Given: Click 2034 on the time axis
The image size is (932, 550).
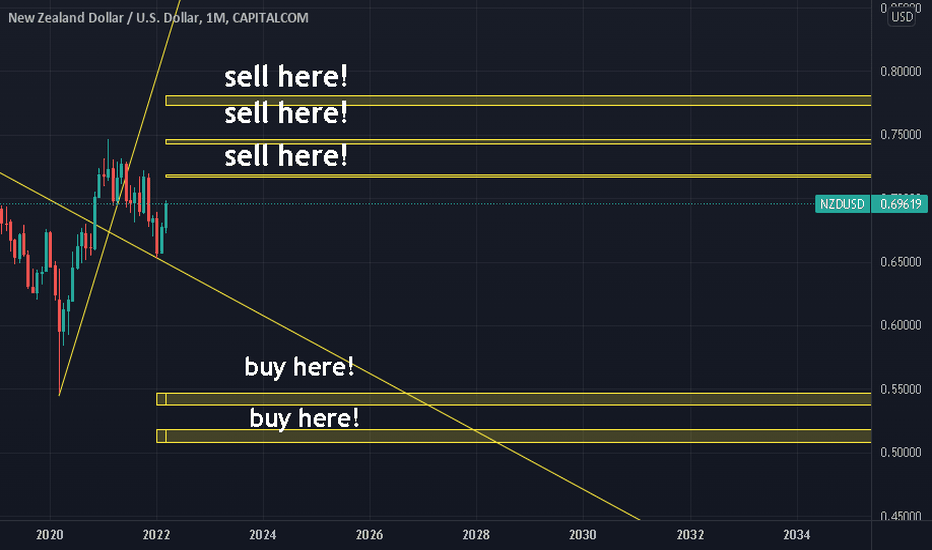Looking at the screenshot, I should [x=796, y=535].
